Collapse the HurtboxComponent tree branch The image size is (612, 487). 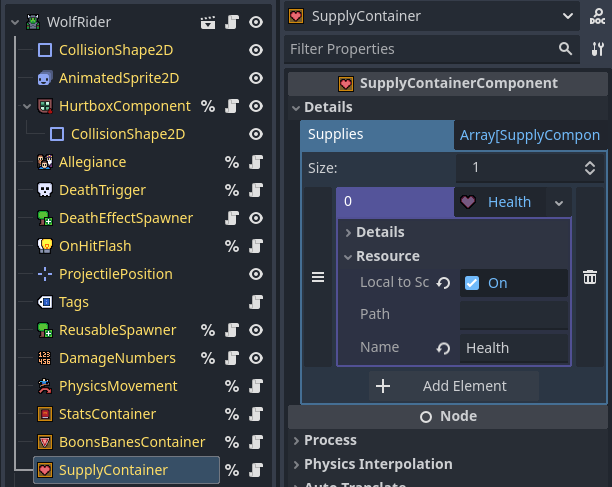coord(27,106)
